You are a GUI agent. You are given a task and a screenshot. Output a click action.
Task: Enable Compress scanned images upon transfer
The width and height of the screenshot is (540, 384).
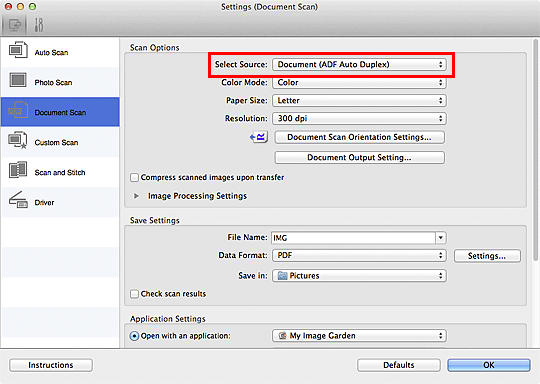(x=134, y=177)
